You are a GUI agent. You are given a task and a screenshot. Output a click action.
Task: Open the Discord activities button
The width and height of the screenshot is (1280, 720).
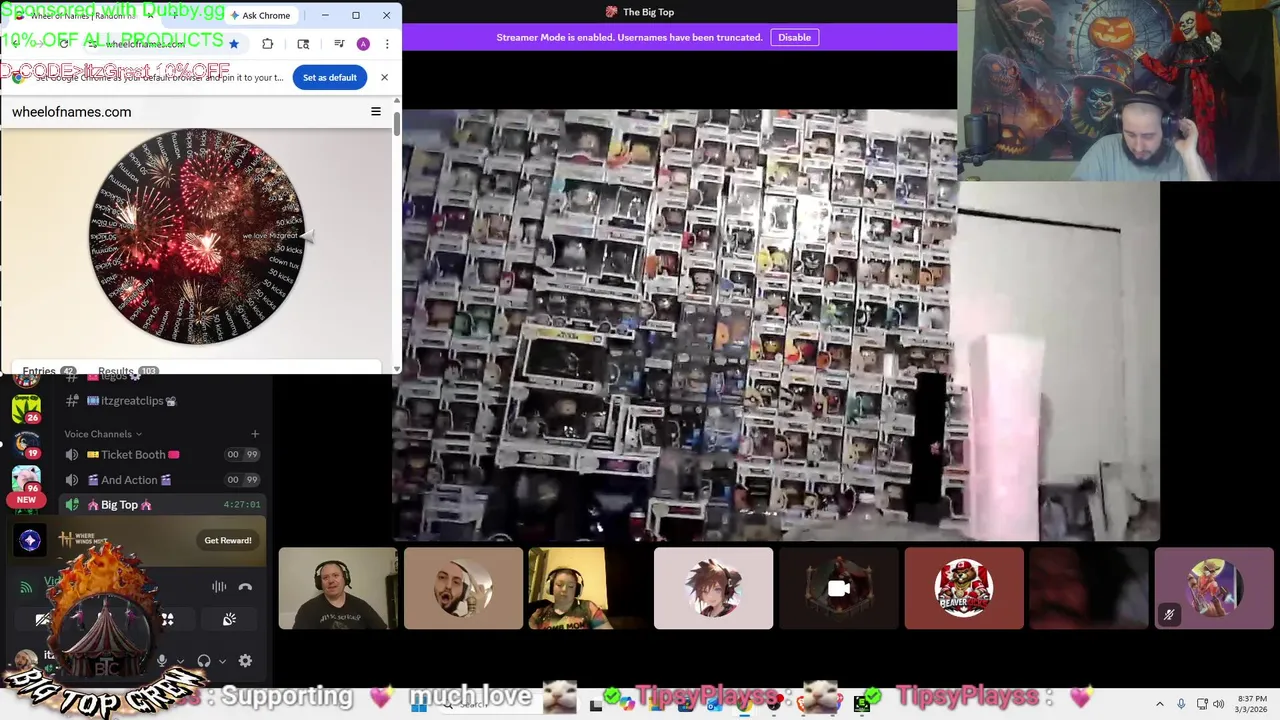168,620
